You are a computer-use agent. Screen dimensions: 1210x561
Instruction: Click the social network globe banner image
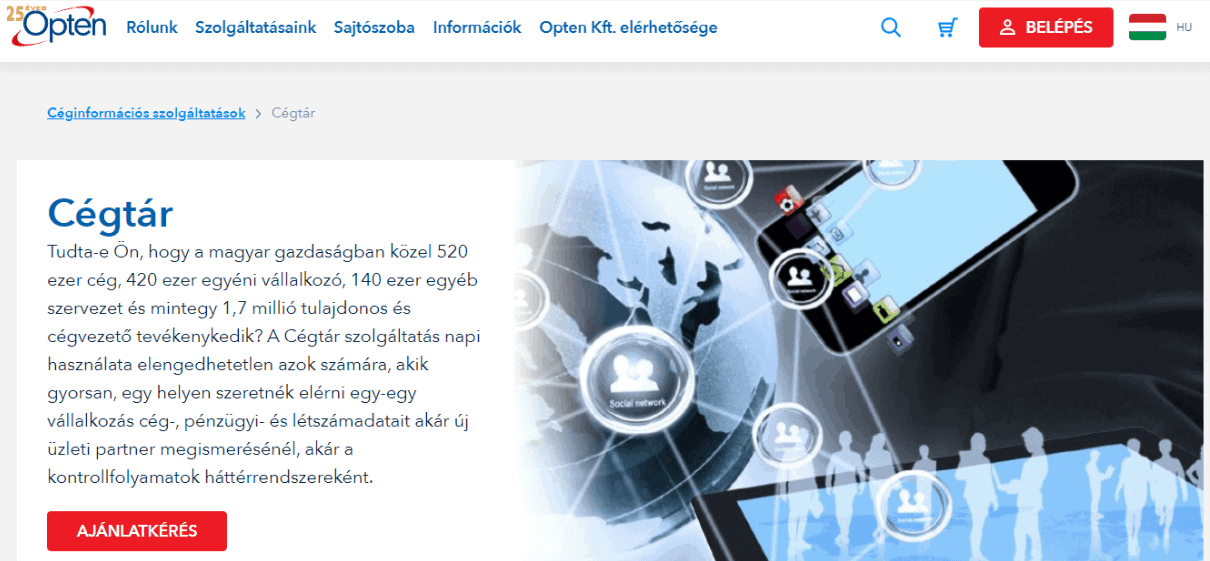(x=860, y=360)
